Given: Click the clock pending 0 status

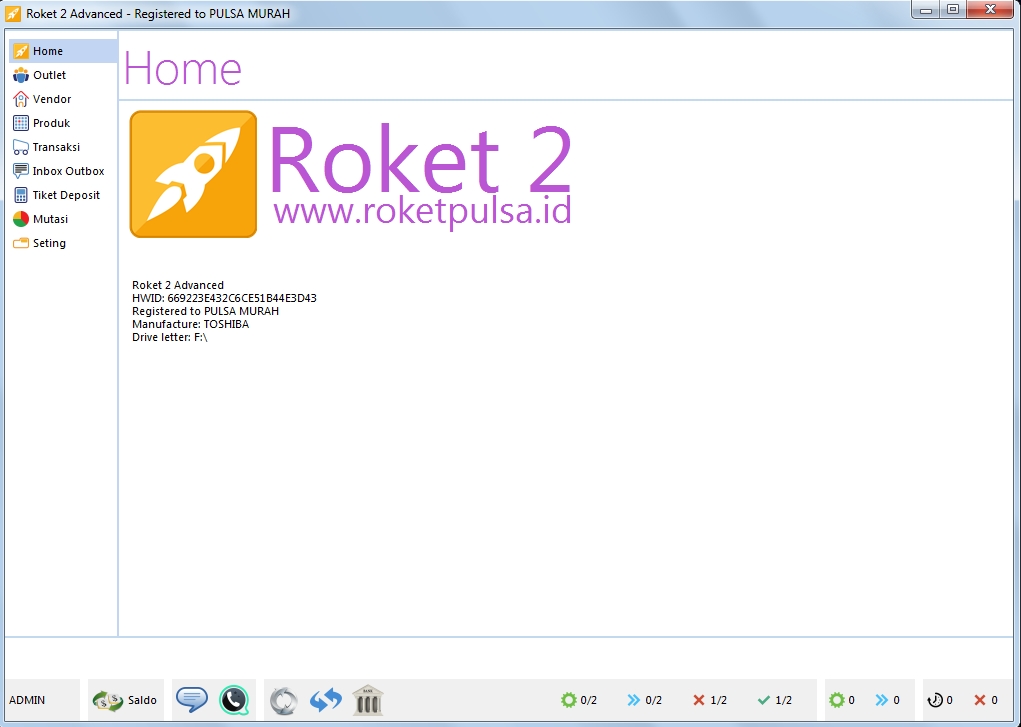Looking at the screenshot, I should (940, 700).
